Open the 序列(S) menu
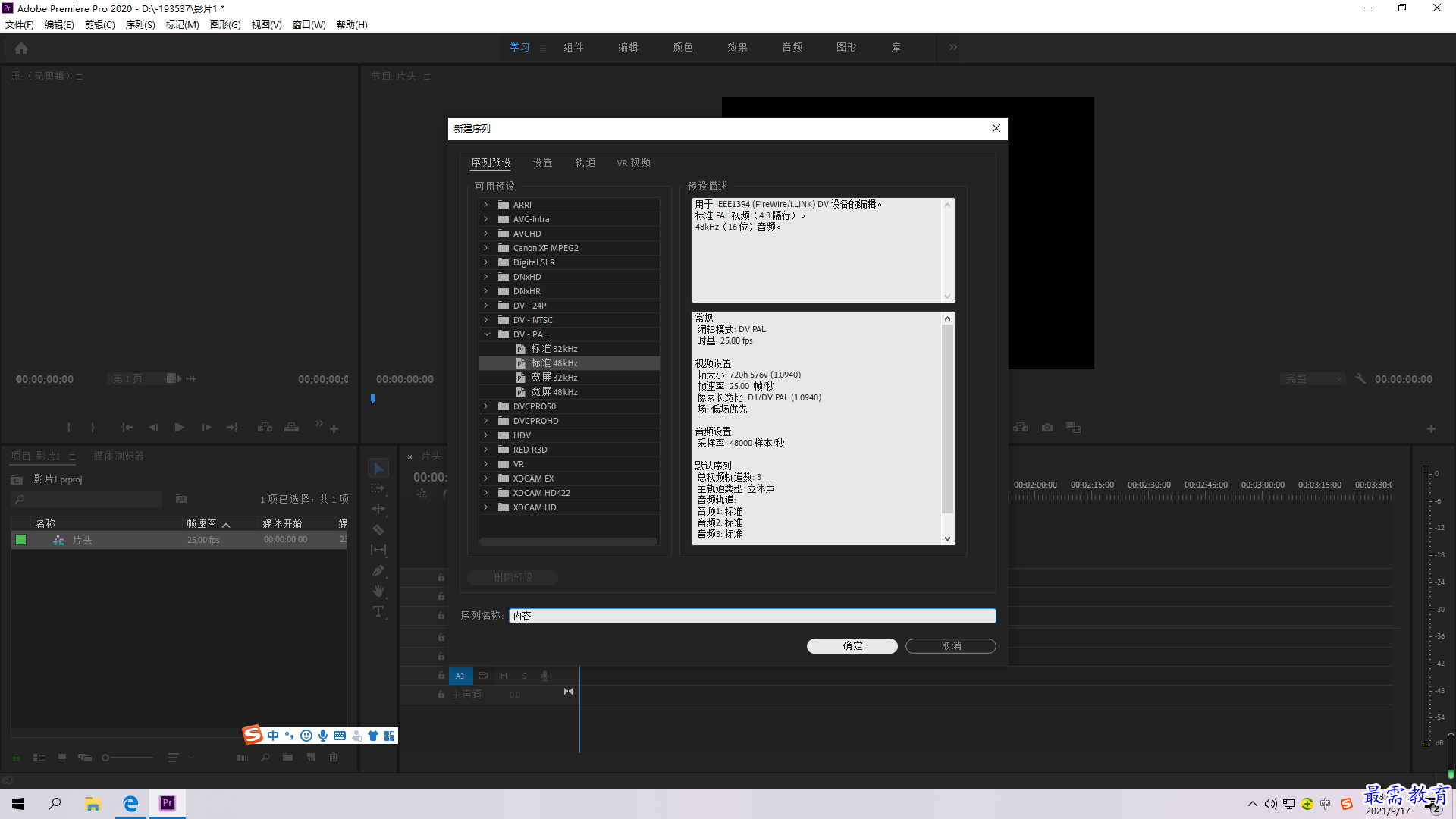 tap(140, 25)
